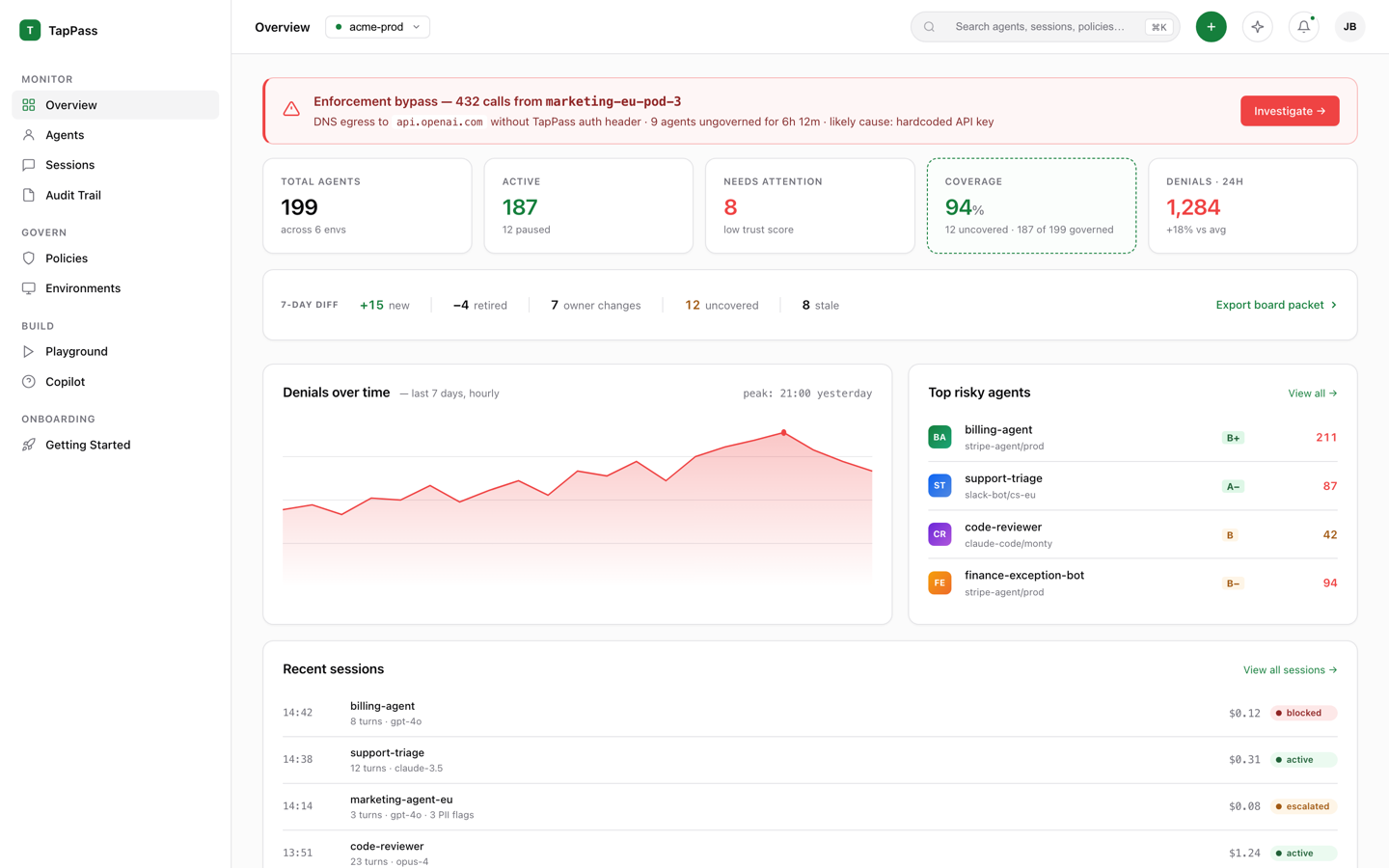Click the Policies shield icon
Screen dimensions: 1389x868
[x=29, y=258]
